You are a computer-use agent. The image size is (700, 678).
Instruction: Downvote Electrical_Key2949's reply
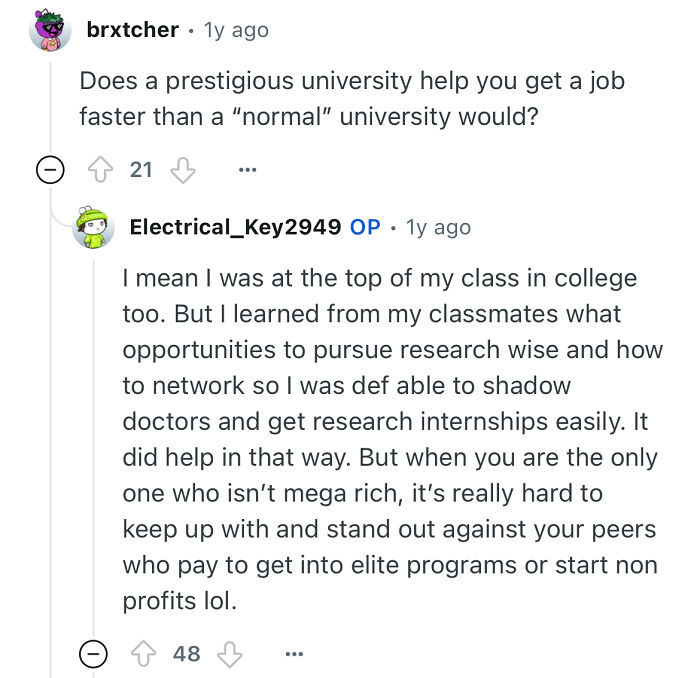[x=229, y=654]
